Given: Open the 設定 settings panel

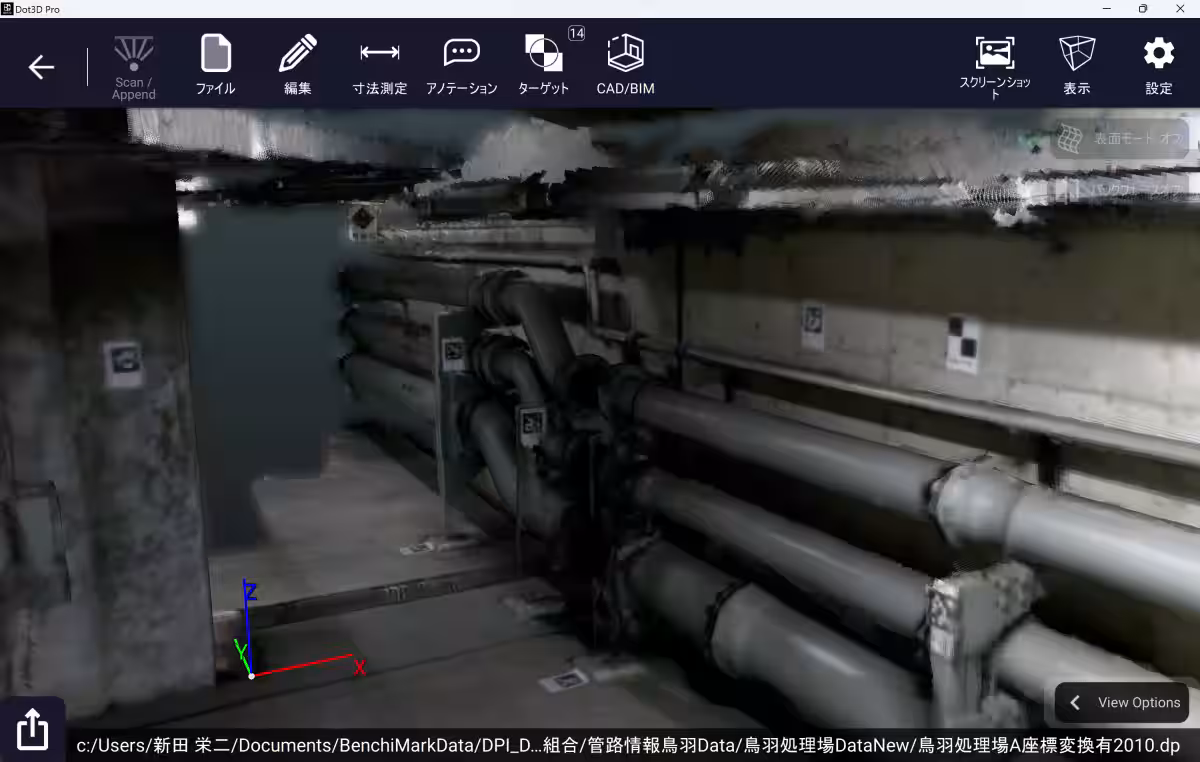Looking at the screenshot, I should [1158, 62].
